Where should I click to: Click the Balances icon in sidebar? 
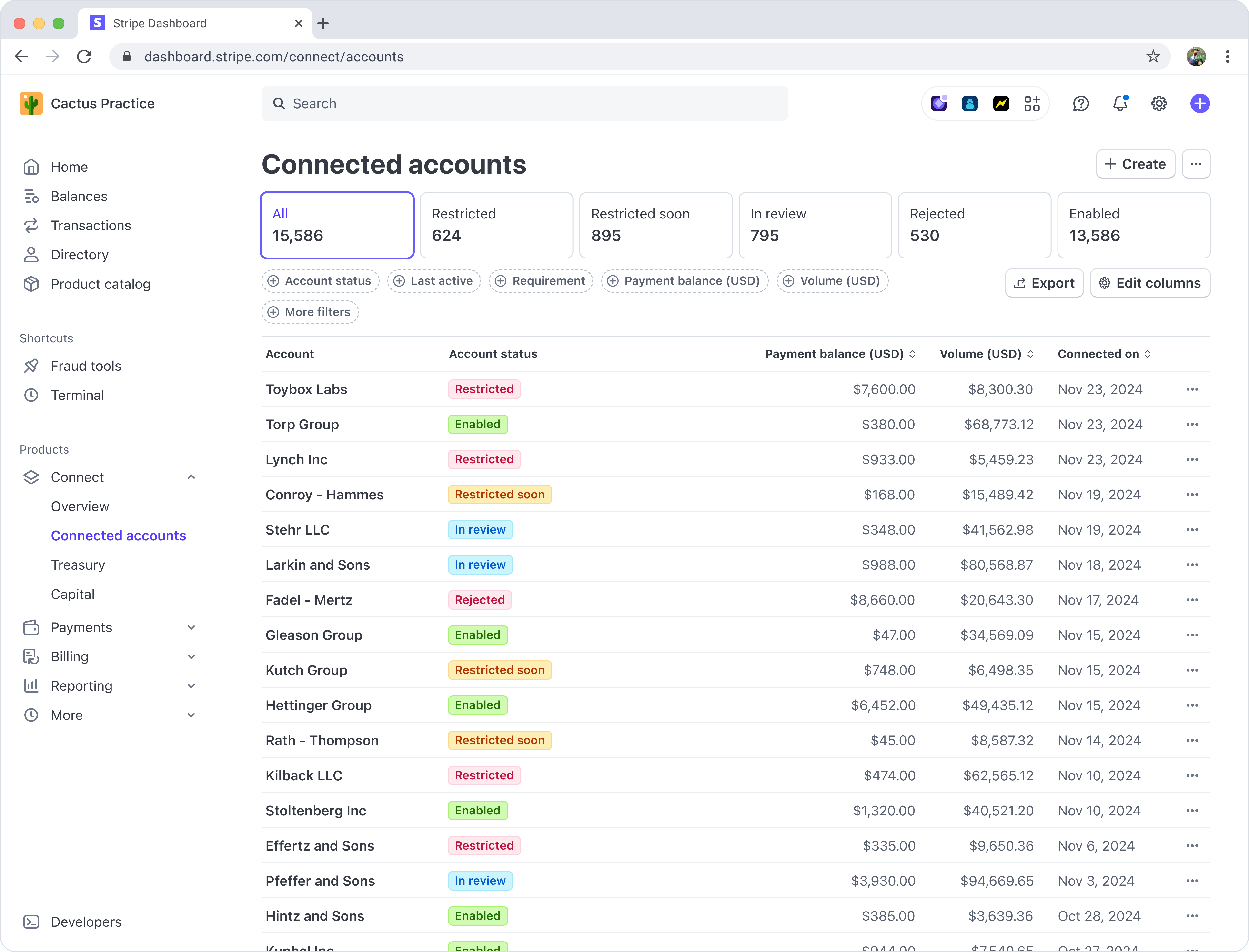pyautogui.click(x=31, y=197)
